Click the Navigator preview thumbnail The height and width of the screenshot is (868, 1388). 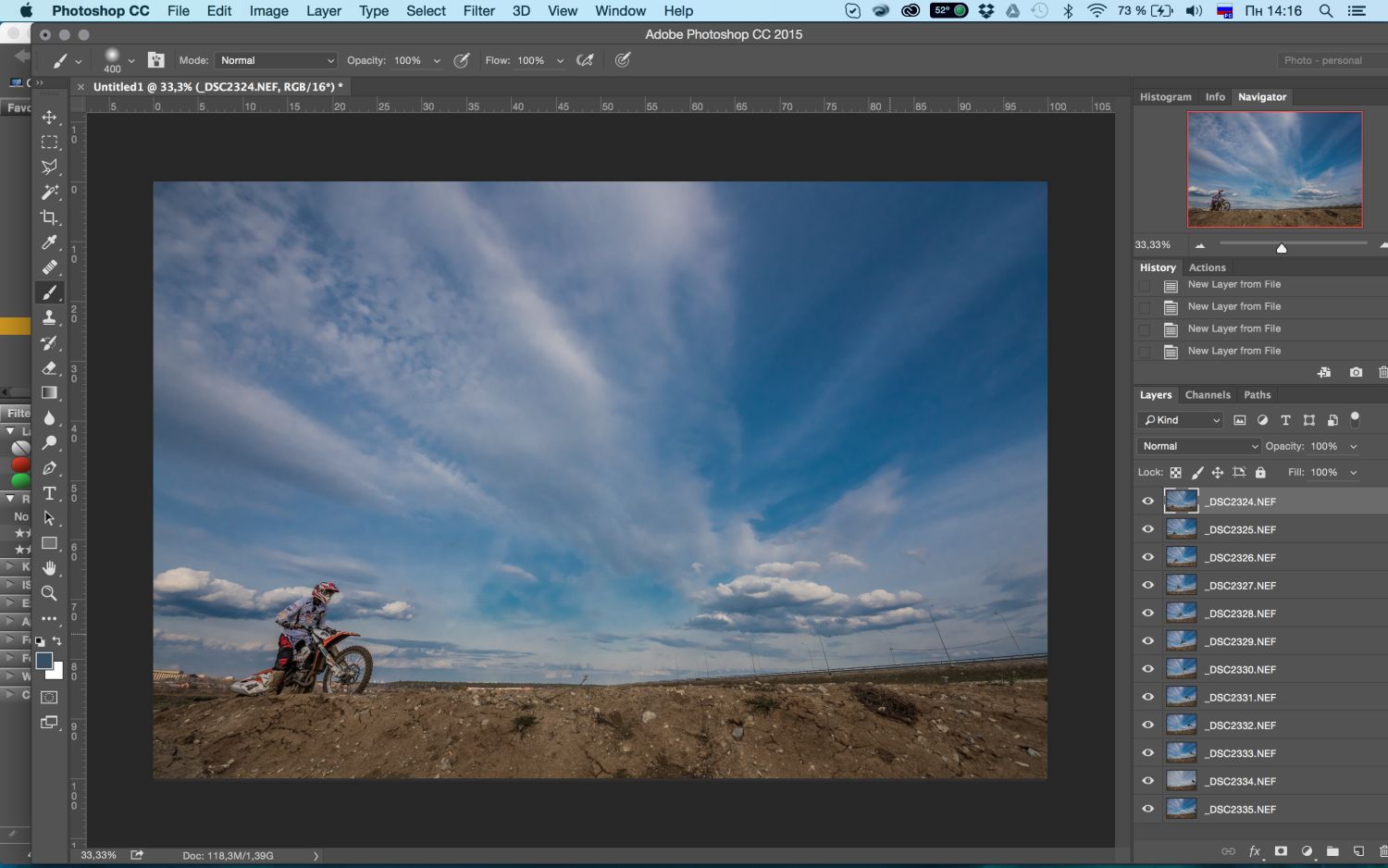pyautogui.click(x=1274, y=169)
